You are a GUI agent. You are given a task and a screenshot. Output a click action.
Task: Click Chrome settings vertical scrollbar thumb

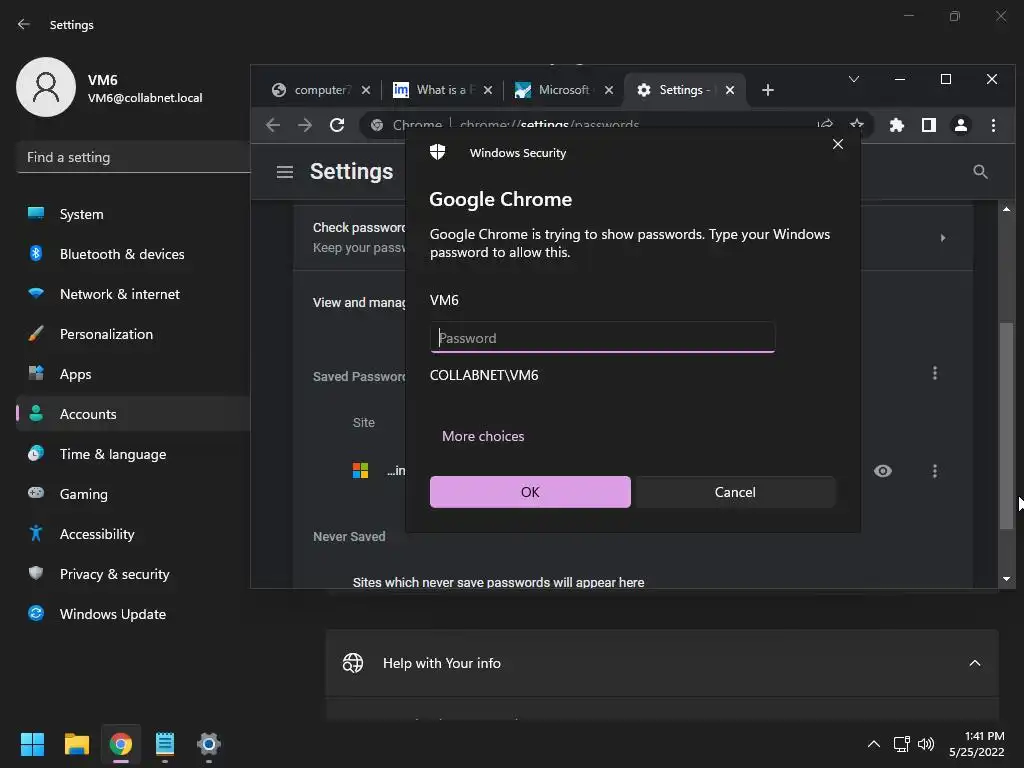point(1006,426)
